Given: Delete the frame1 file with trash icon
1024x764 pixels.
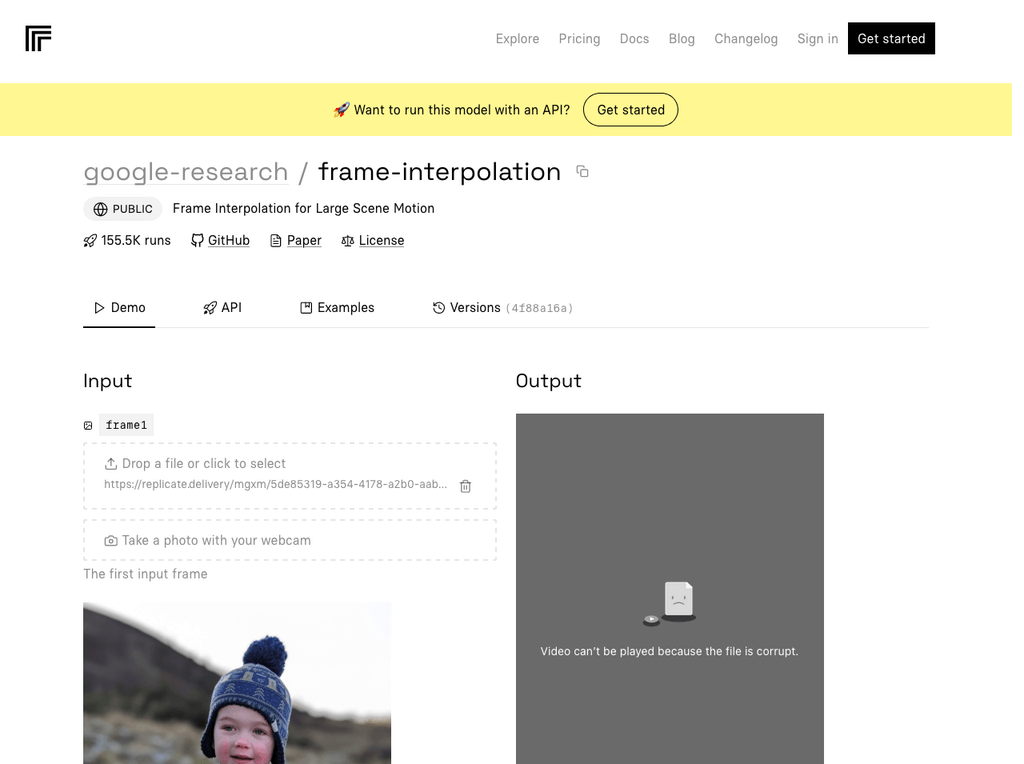Looking at the screenshot, I should [466, 486].
